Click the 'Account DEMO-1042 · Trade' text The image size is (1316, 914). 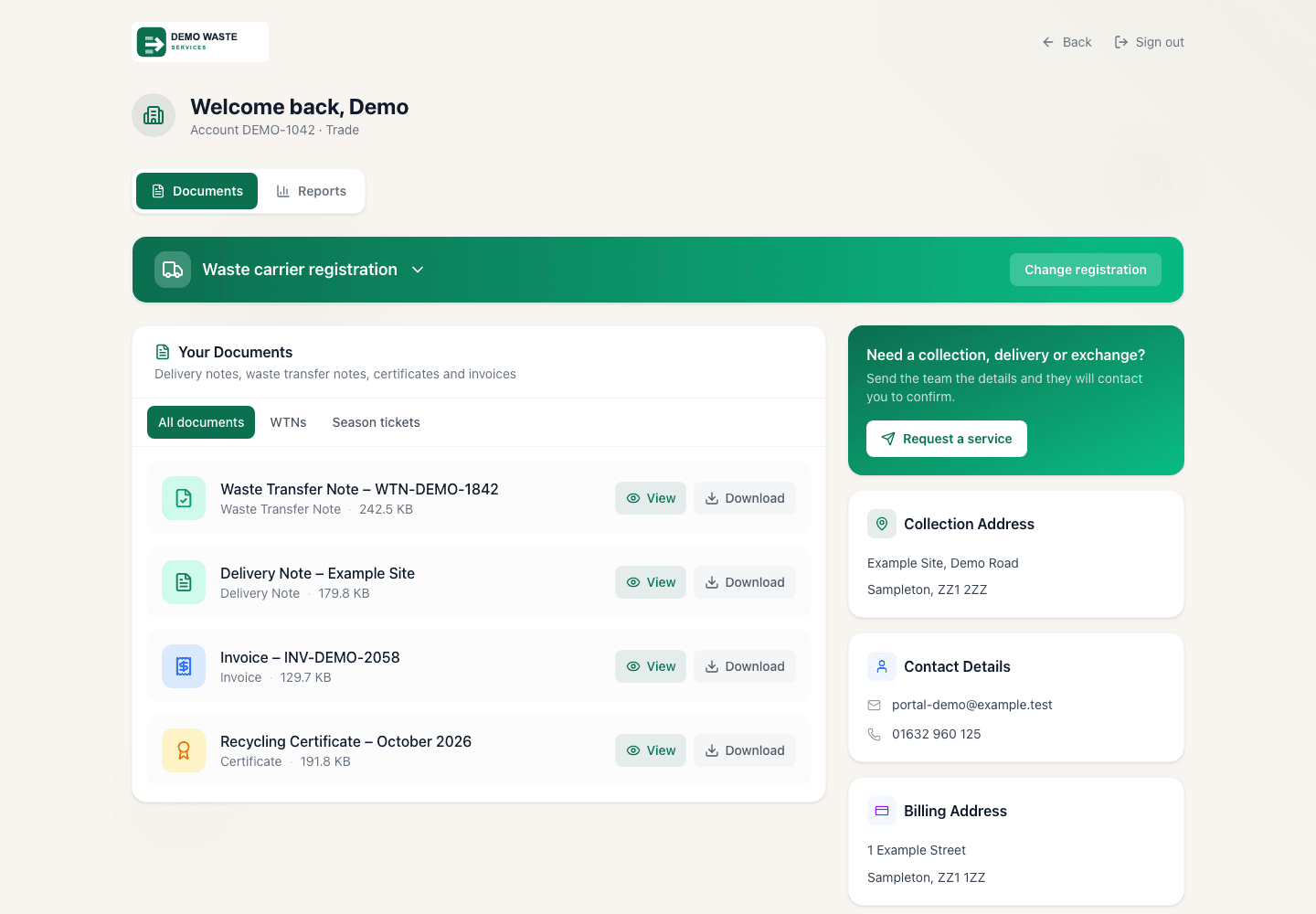(274, 130)
